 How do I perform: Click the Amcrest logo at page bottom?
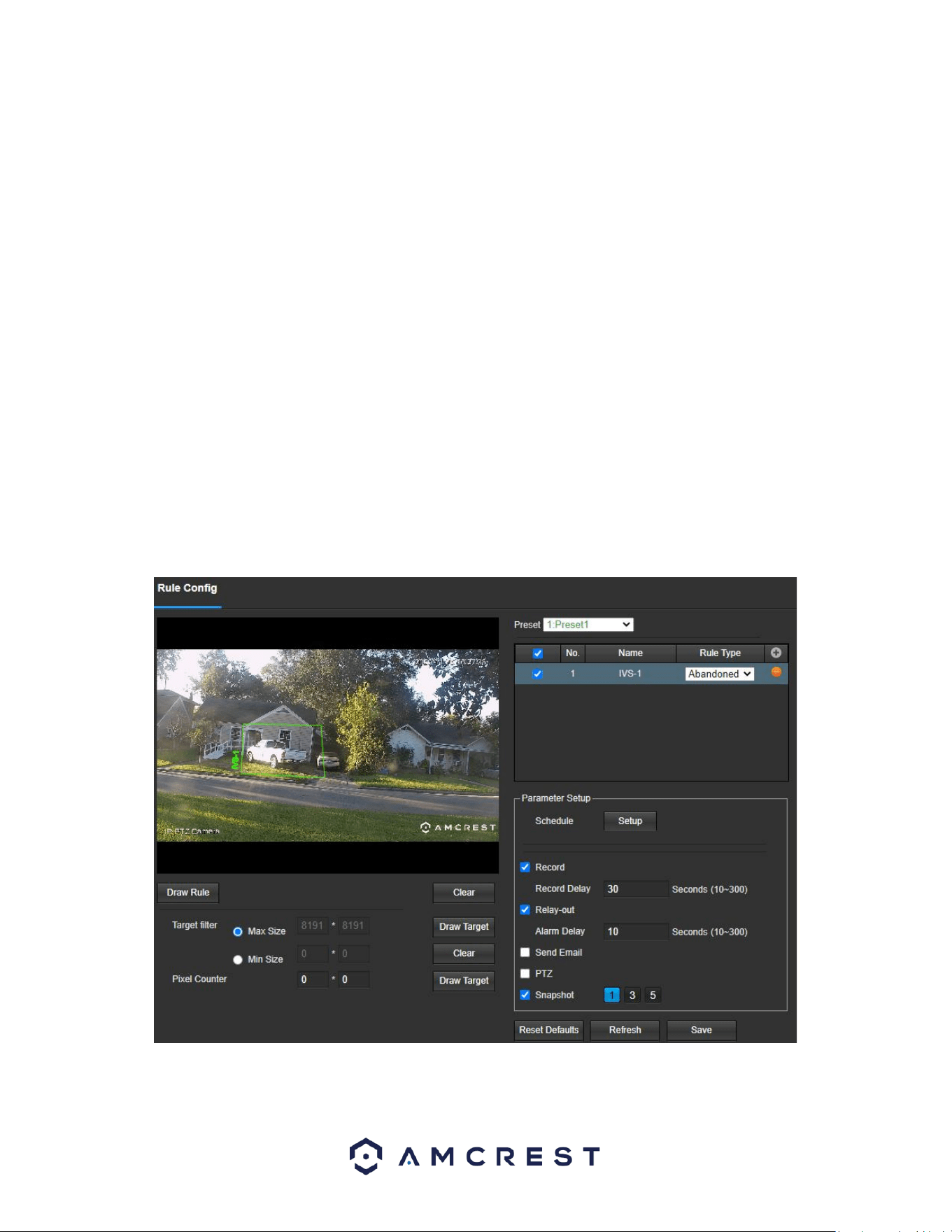click(475, 1156)
